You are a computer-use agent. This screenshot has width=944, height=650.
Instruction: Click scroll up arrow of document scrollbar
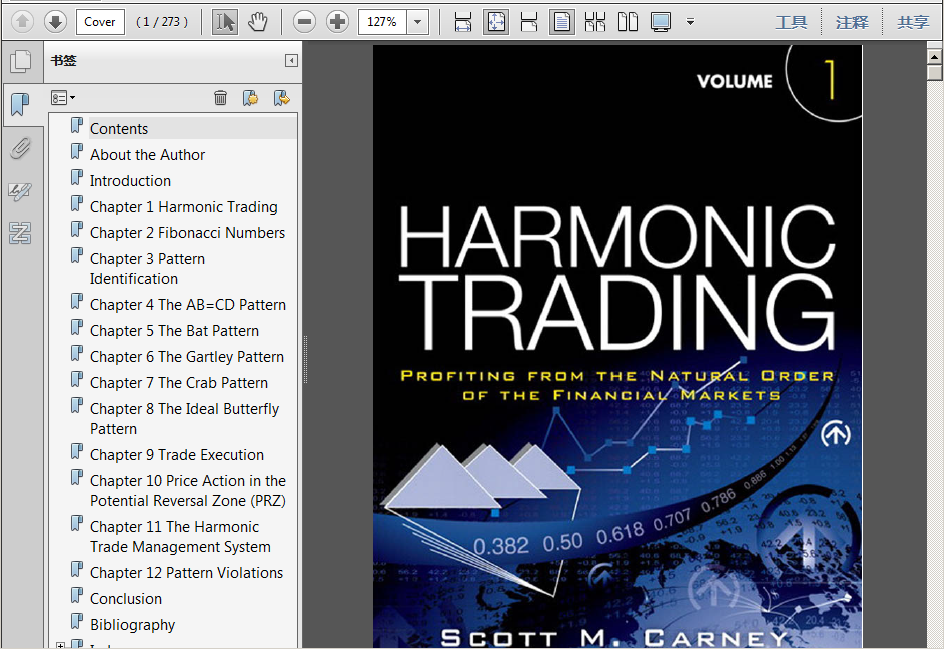(x=934, y=57)
